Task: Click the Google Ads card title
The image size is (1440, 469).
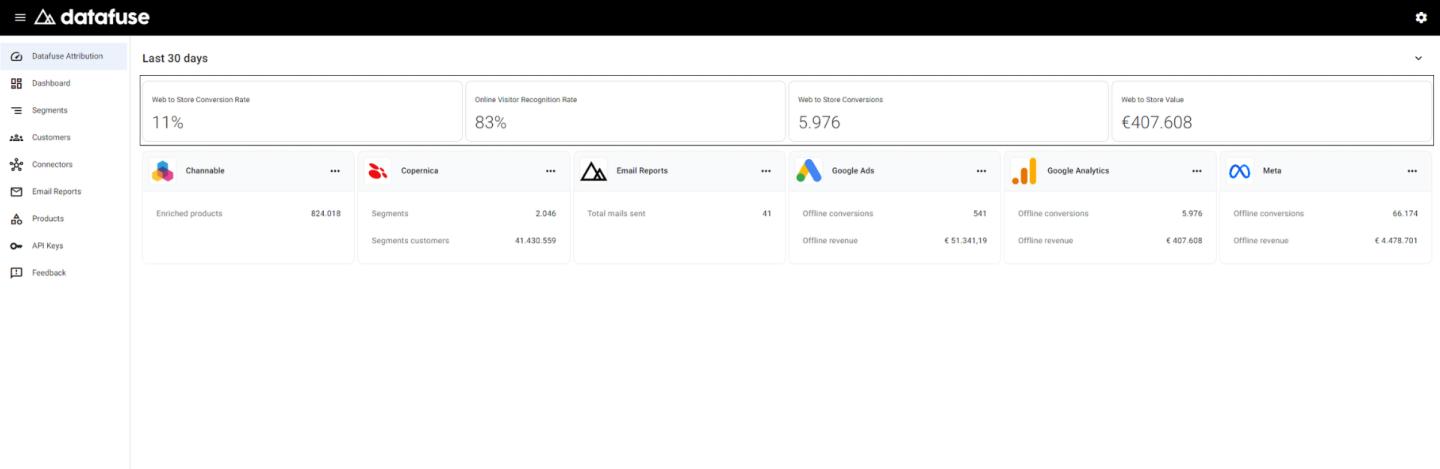Action: [853, 171]
